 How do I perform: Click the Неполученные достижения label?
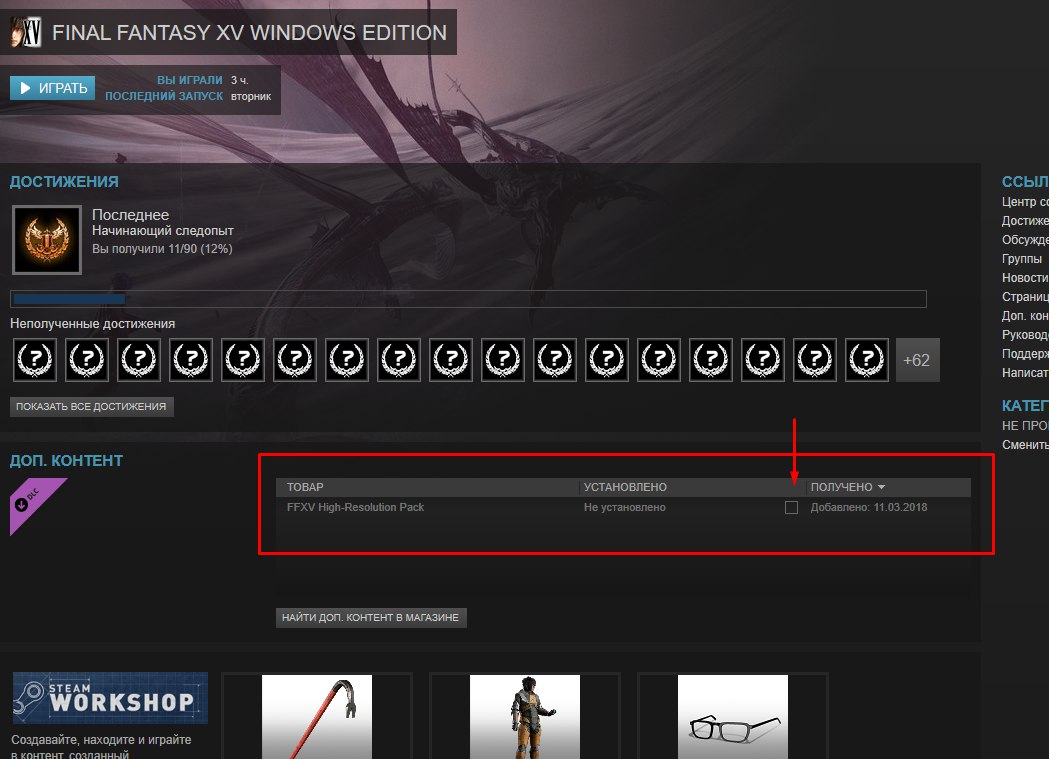[92, 324]
